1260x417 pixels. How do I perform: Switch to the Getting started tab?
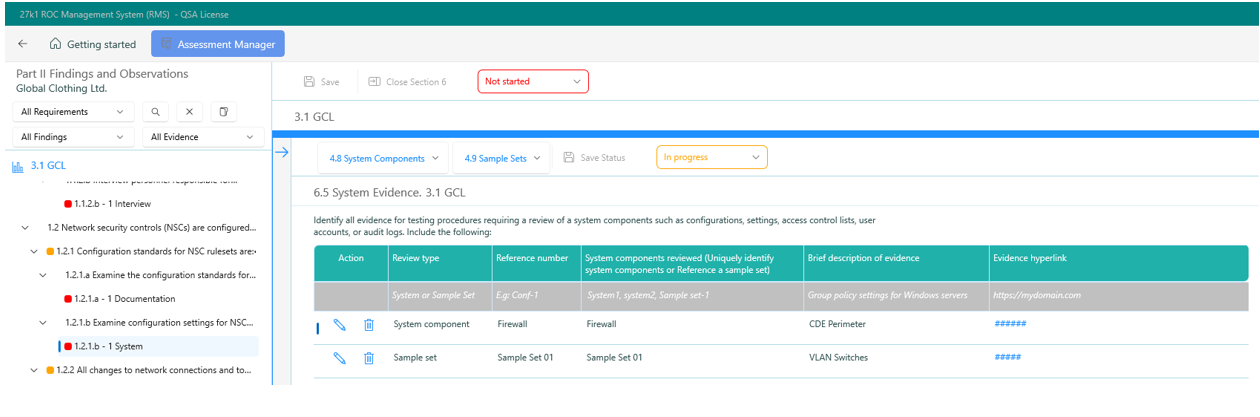click(x=92, y=44)
